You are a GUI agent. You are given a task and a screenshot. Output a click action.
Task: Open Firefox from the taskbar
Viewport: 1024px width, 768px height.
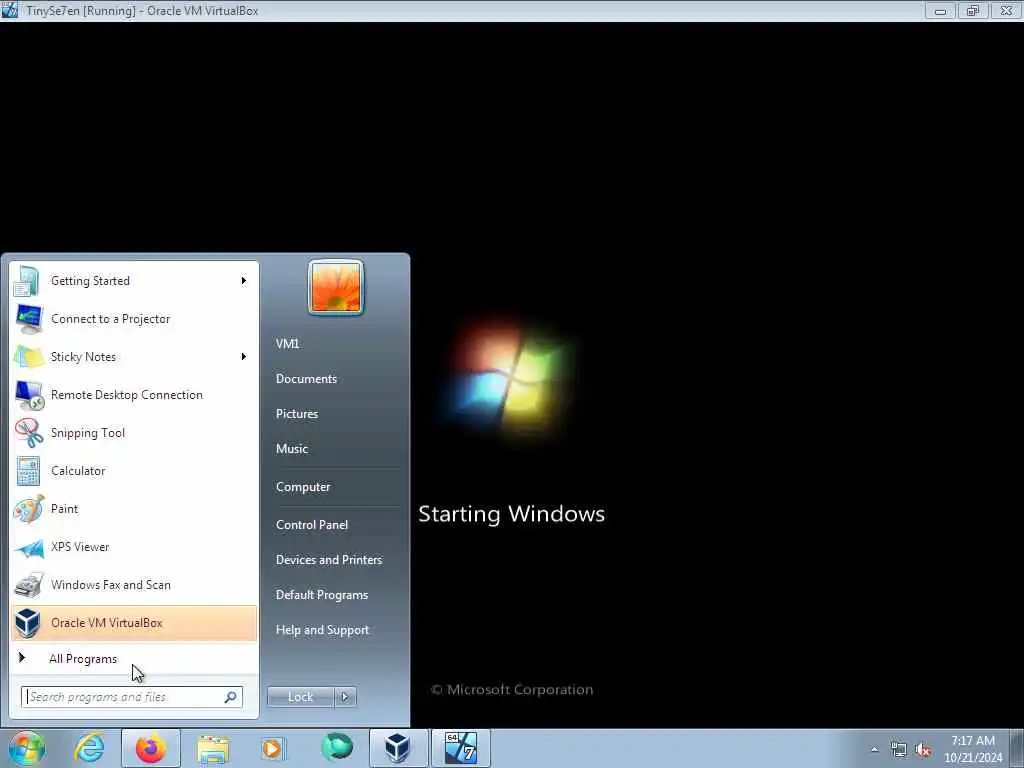coord(151,748)
